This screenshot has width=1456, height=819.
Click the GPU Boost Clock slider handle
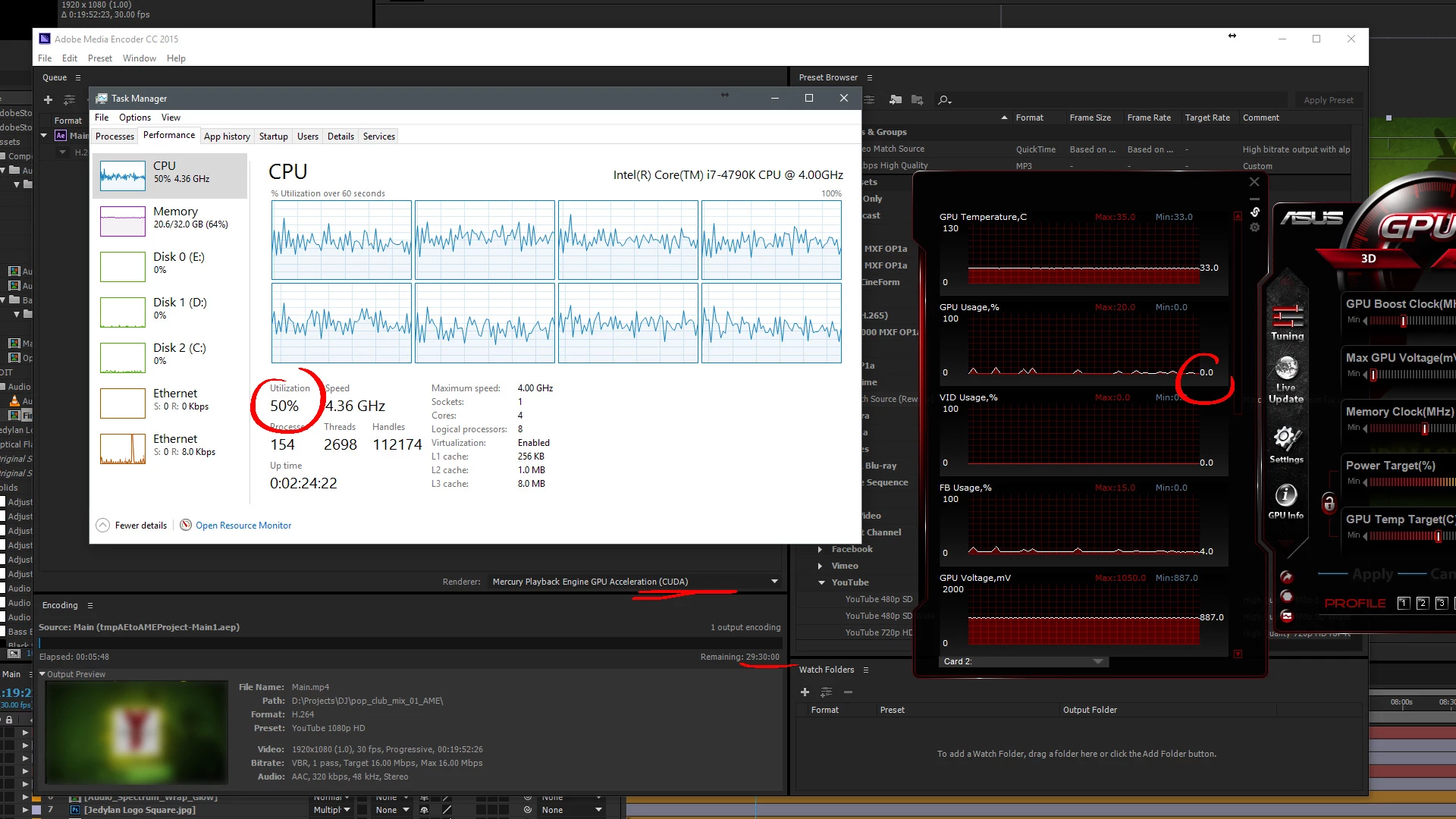click(1403, 321)
